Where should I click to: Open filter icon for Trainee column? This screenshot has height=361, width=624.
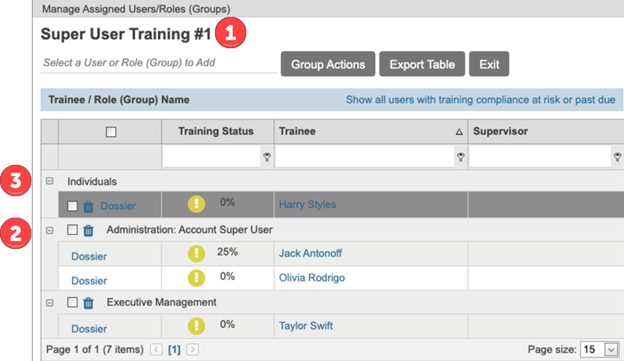(460, 157)
